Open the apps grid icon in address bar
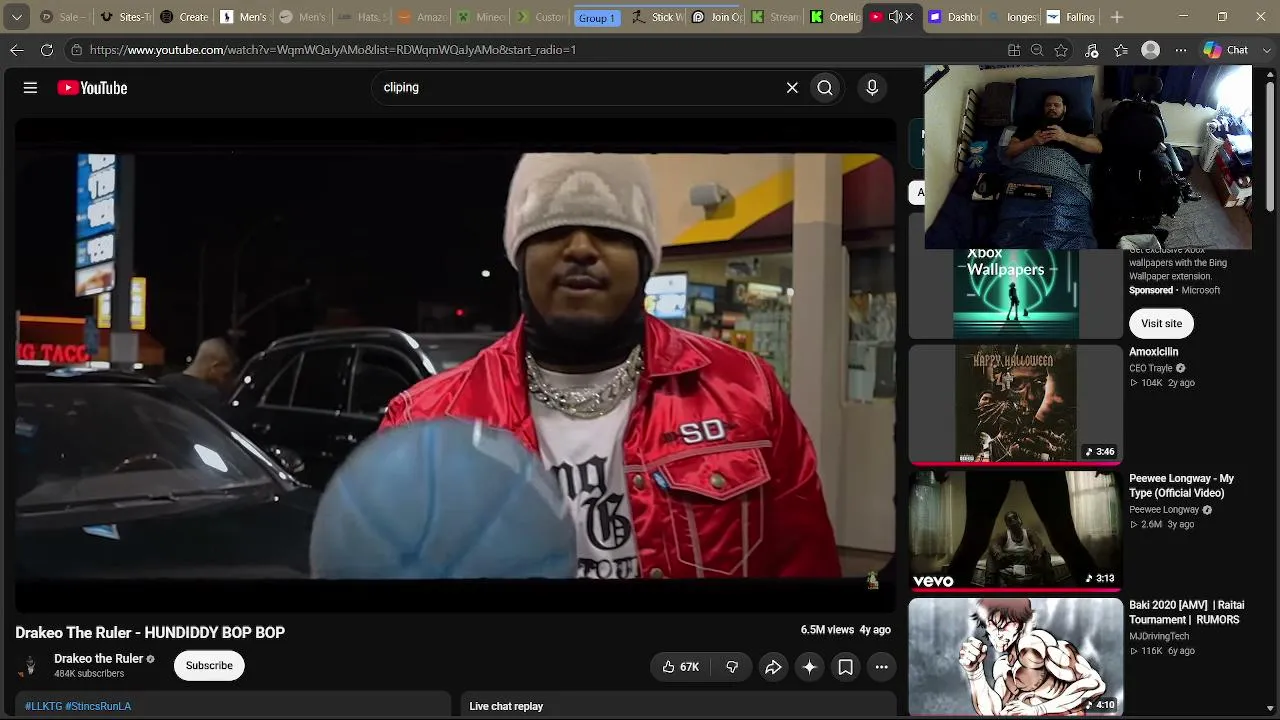The height and width of the screenshot is (720, 1280). coord(1014,50)
